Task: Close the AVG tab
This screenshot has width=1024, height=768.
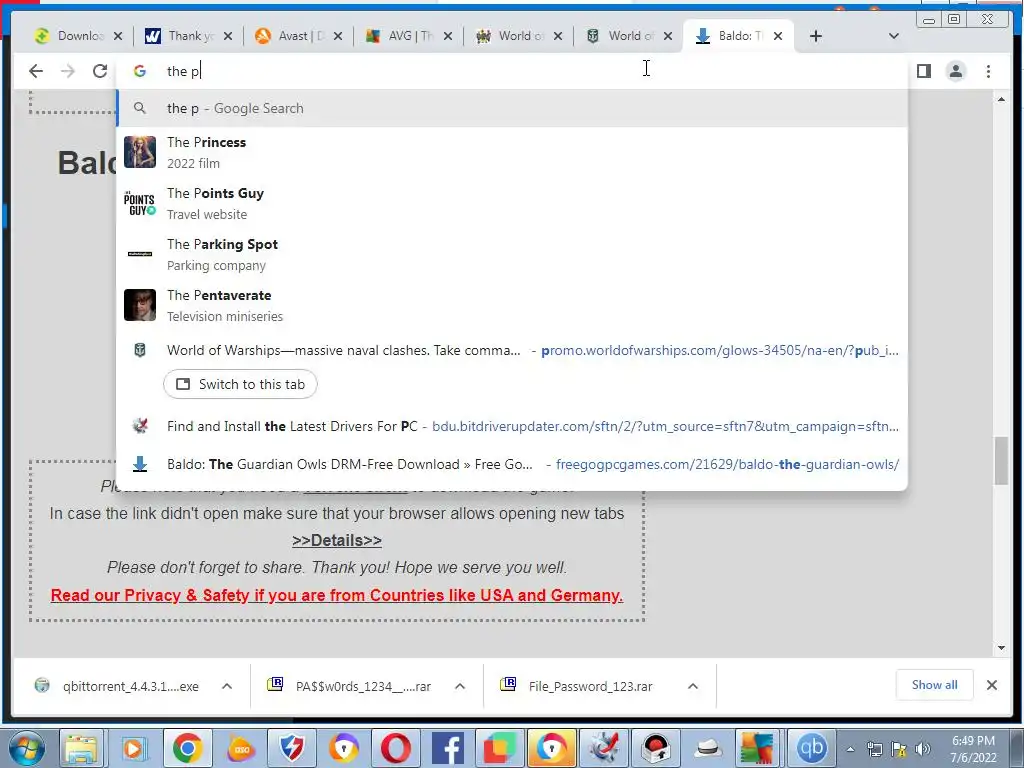Action: pyautogui.click(x=447, y=36)
